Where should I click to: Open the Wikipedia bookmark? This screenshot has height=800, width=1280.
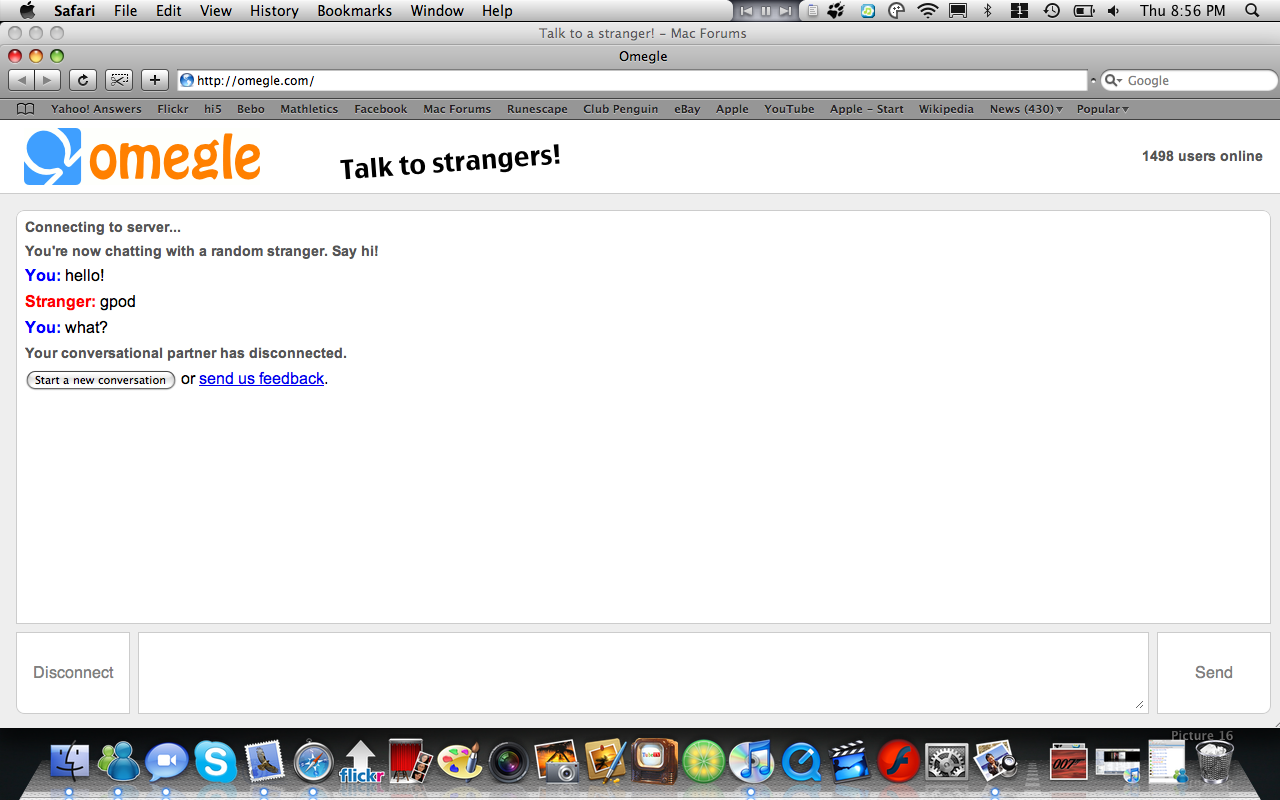click(946, 109)
